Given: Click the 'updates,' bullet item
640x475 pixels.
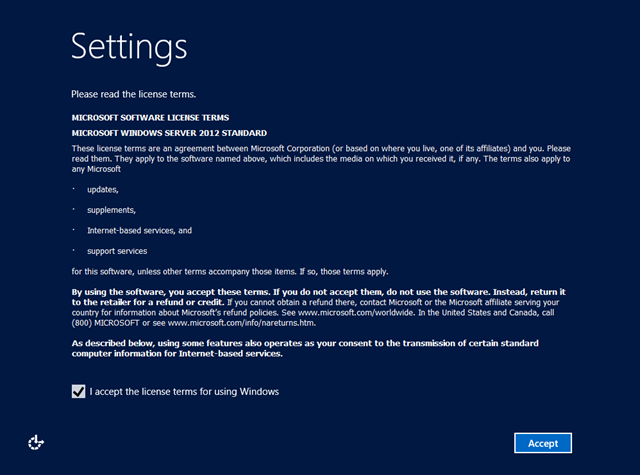Looking at the screenshot, I should pos(103,190).
